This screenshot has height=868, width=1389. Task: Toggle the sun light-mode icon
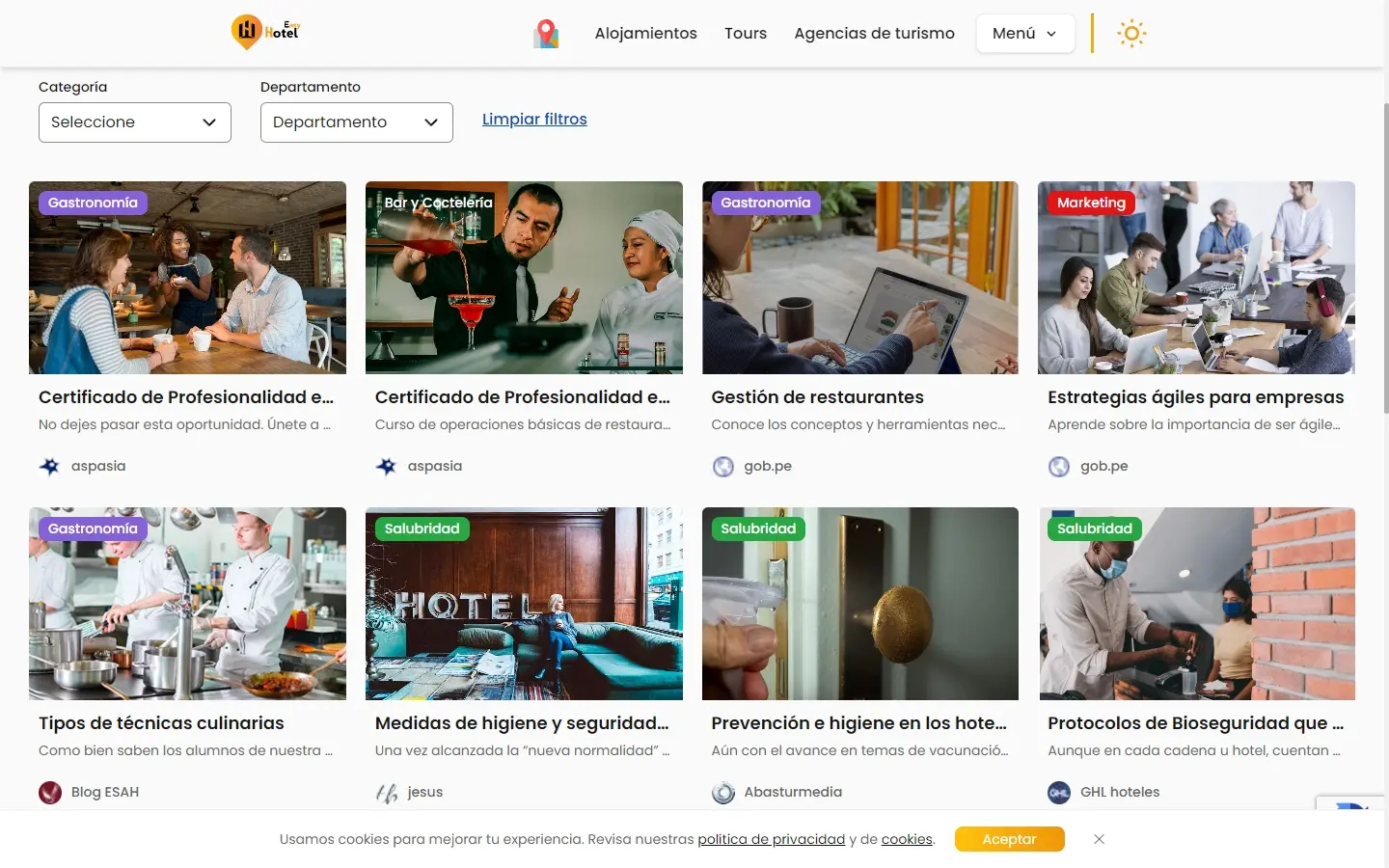pyautogui.click(x=1131, y=34)
